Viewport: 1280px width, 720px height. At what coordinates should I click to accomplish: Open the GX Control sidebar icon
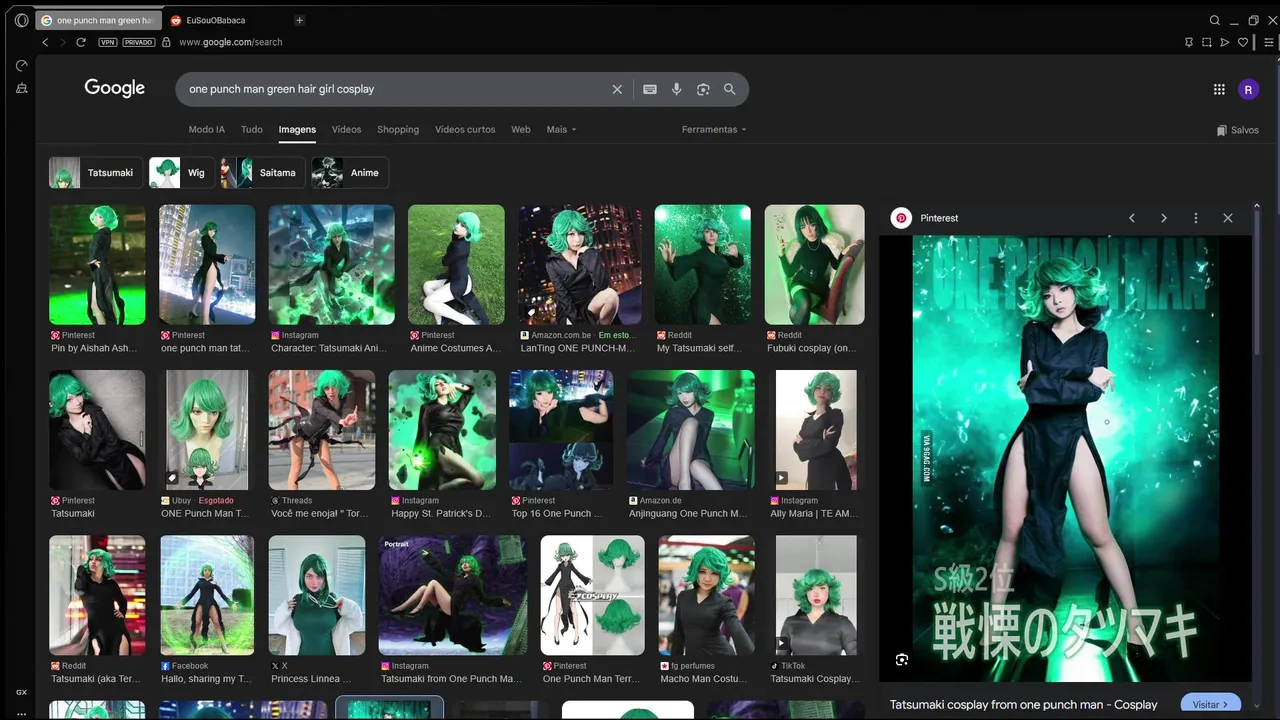[21, 692]
